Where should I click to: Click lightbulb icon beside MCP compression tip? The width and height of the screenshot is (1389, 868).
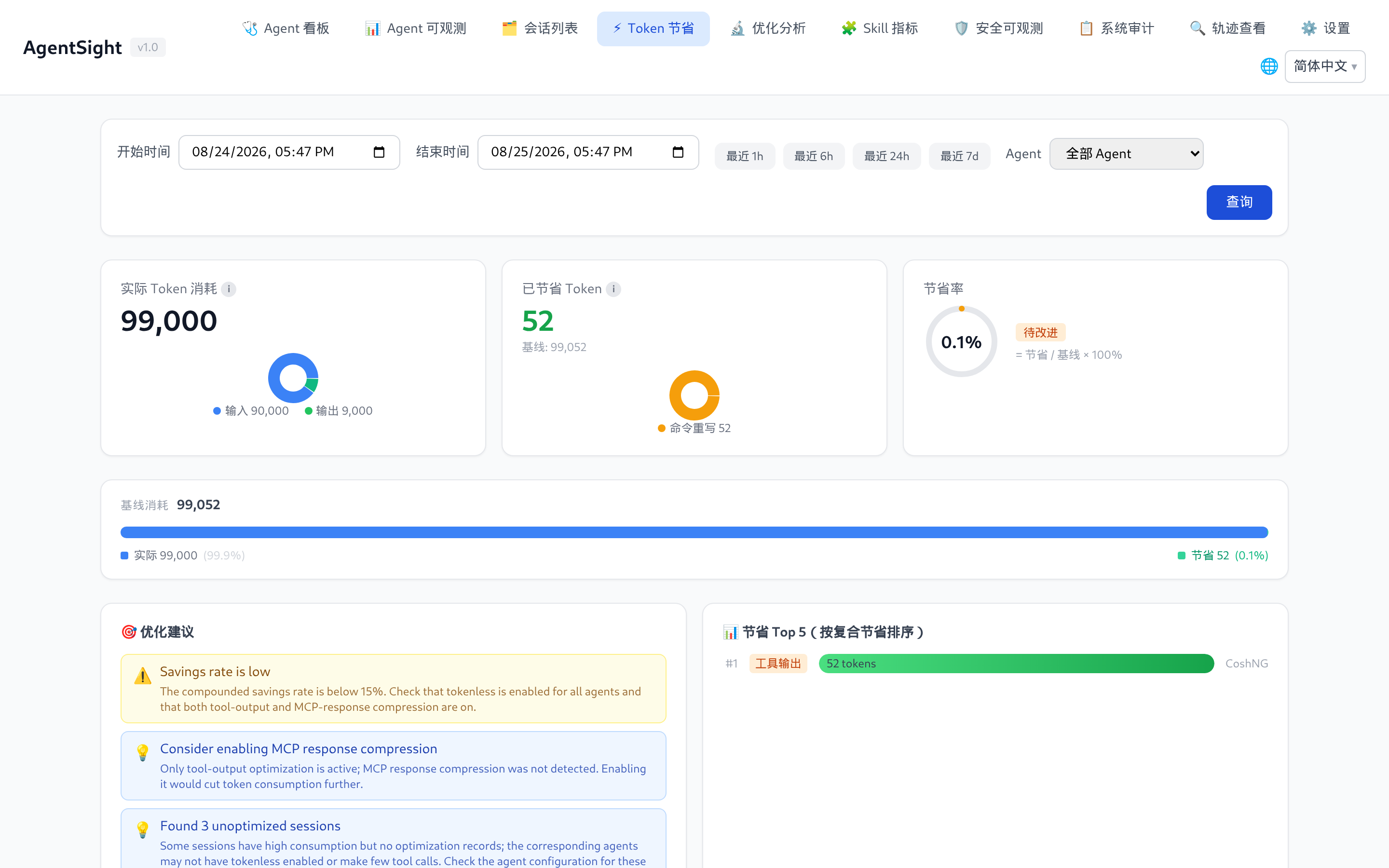pos(142,753)
